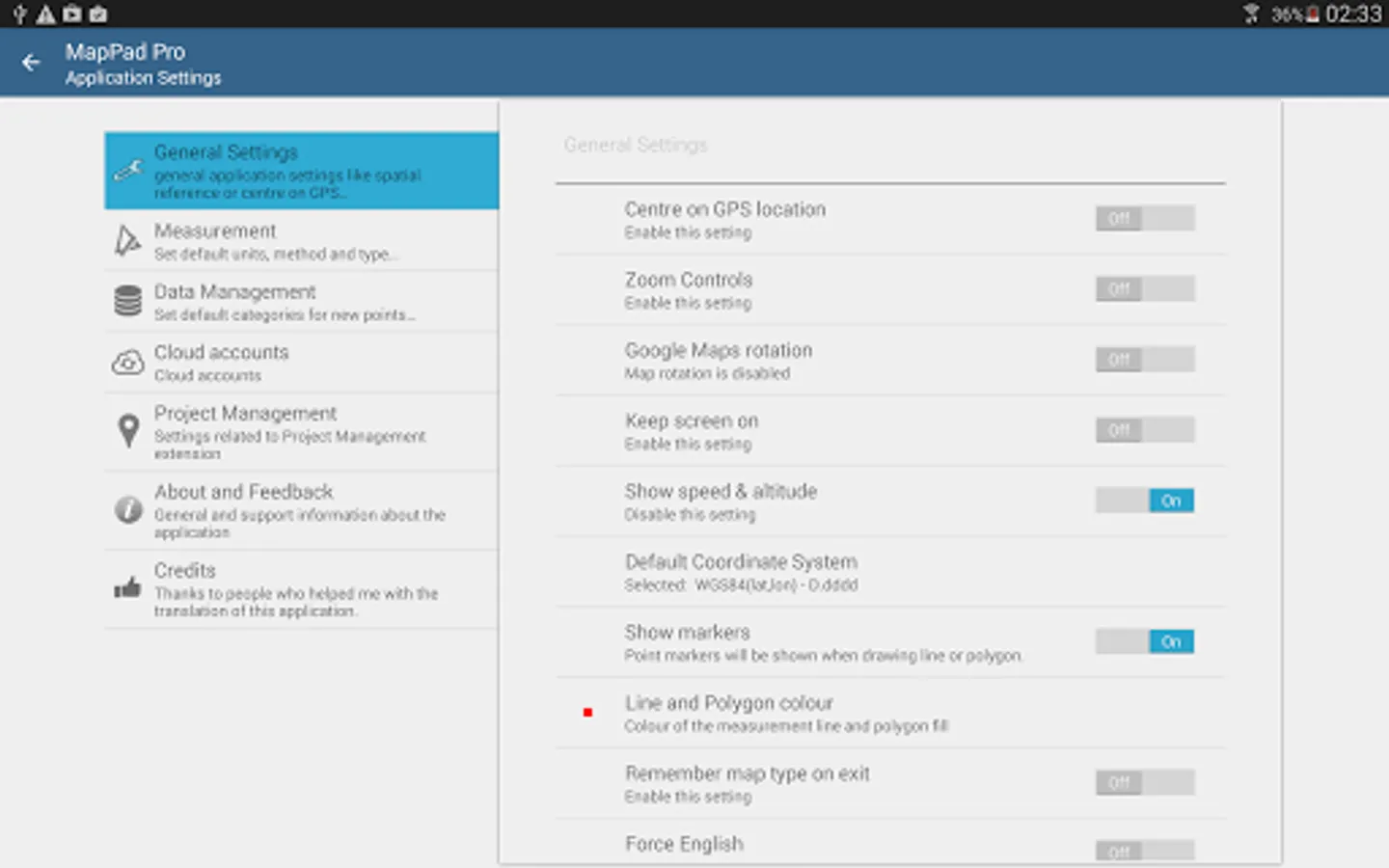Tap the 'General Settings' pane heading
This screenshot has height=868, width=1389.
635,145
